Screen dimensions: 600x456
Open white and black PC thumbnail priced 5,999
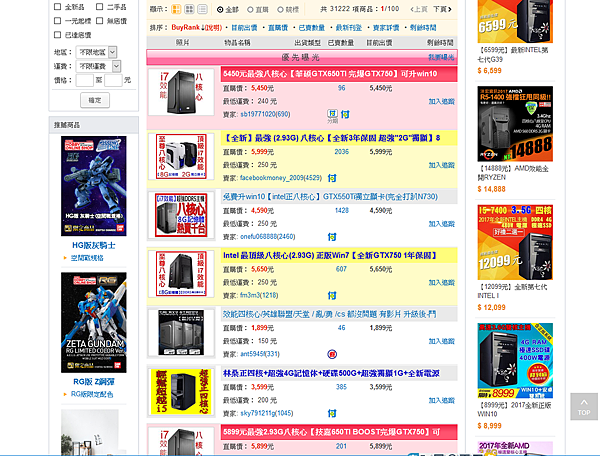(181, 156)
